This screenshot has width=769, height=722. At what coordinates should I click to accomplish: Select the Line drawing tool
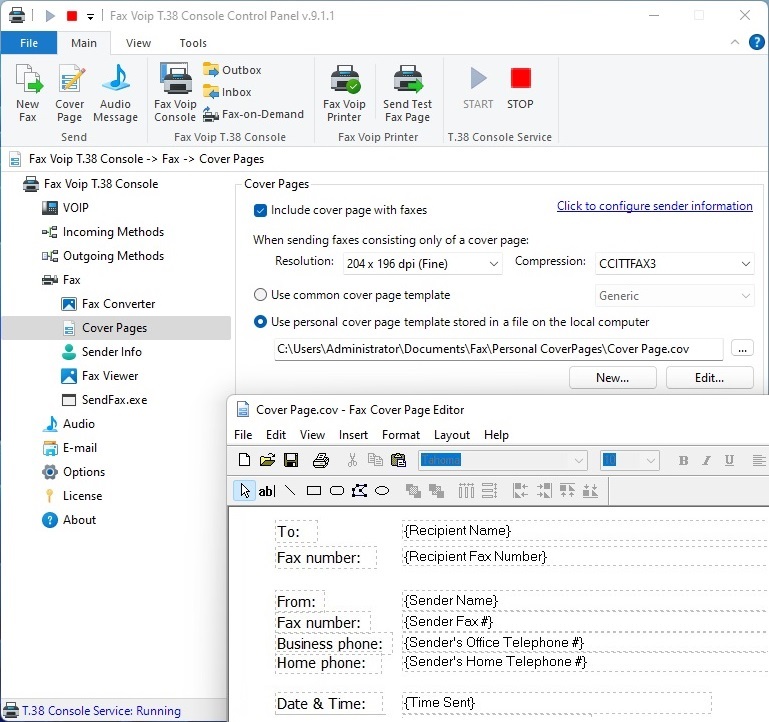click(x=290, y=491)
